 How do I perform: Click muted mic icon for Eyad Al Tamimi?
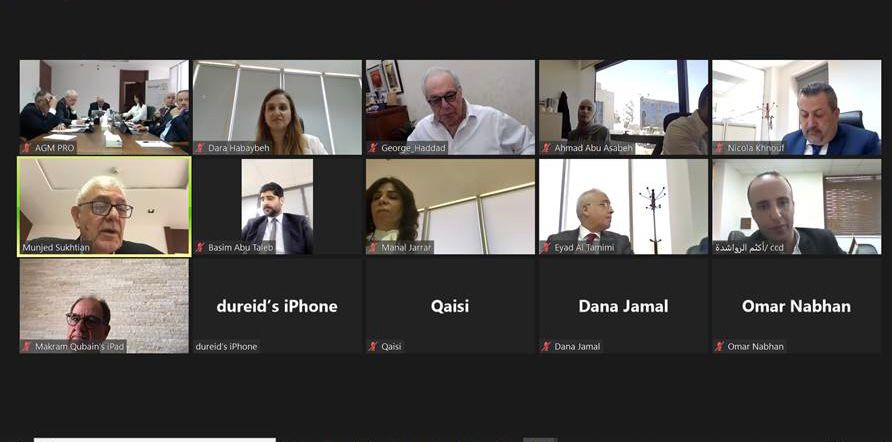coord(546,247)
